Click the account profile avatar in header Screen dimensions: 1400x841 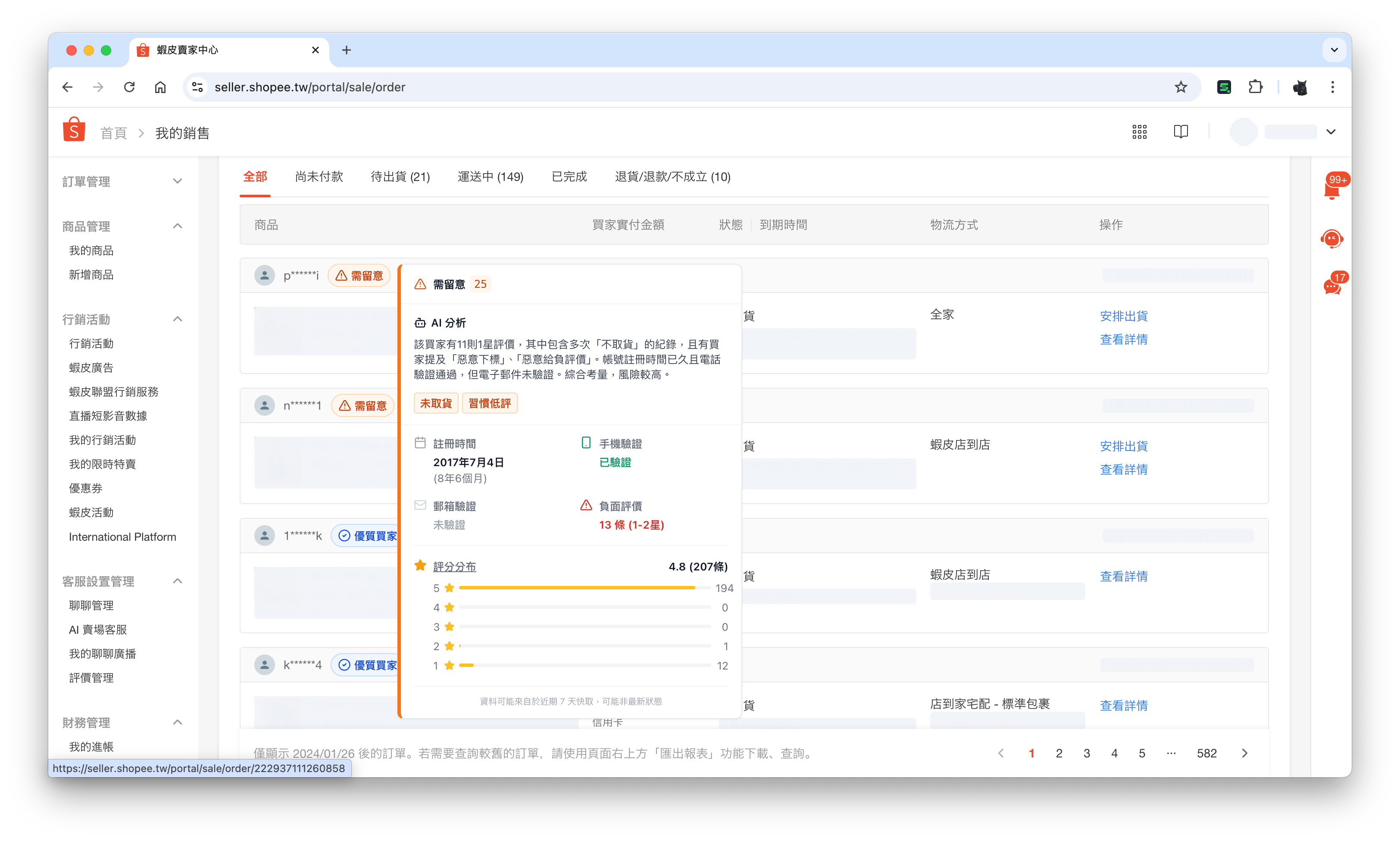point(1244,132)
